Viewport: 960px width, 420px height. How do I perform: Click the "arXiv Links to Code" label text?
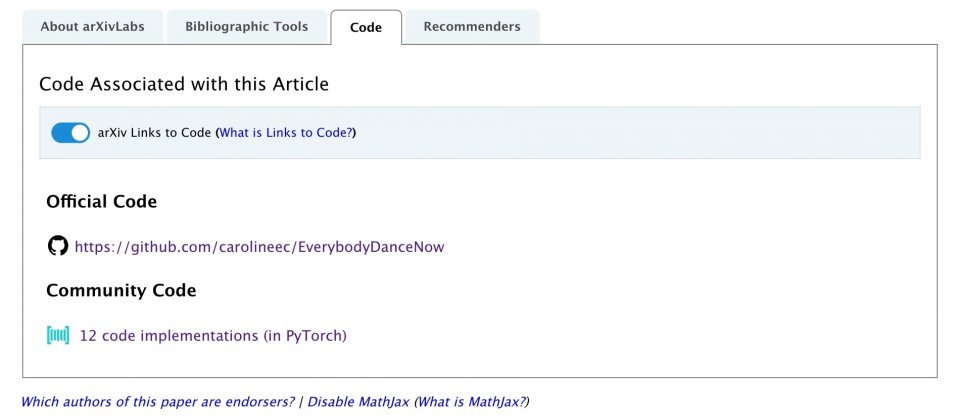point(154,133)
